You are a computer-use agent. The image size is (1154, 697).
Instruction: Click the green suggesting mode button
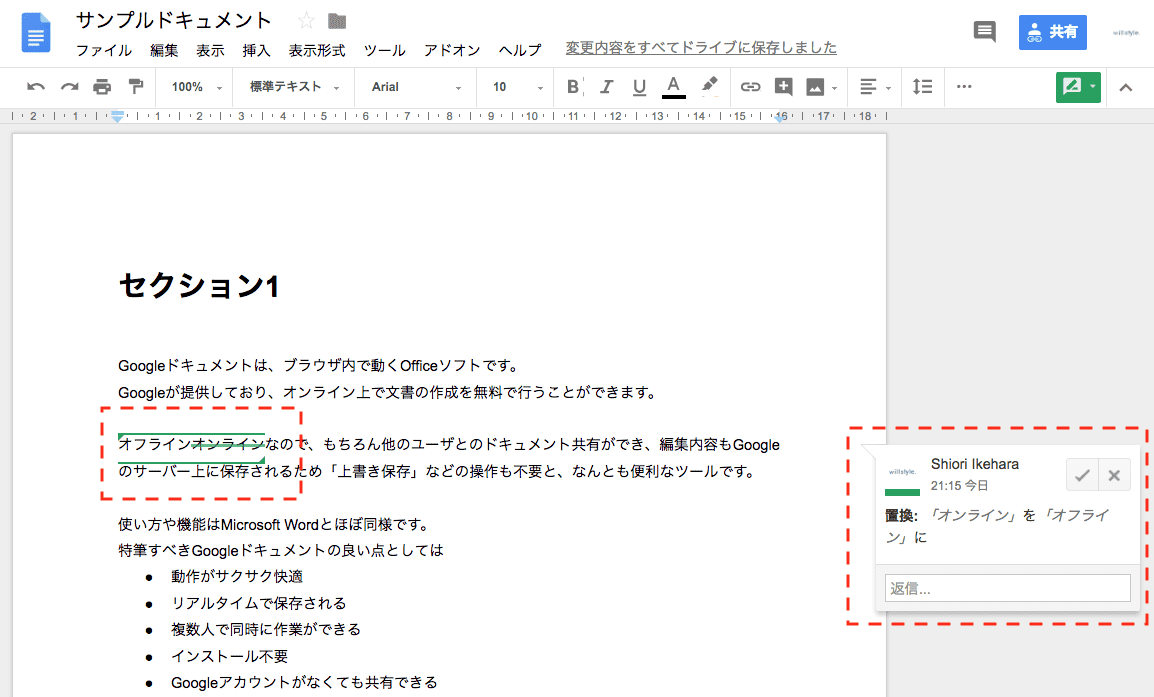(x=1072, y=87)
